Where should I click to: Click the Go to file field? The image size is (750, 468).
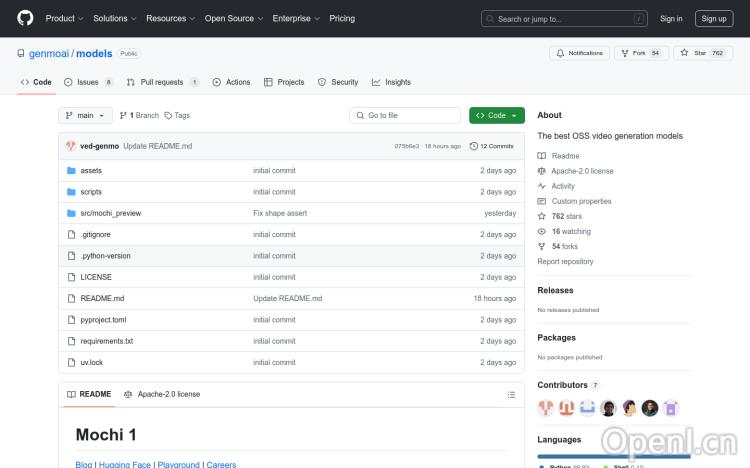click(405, 115)
